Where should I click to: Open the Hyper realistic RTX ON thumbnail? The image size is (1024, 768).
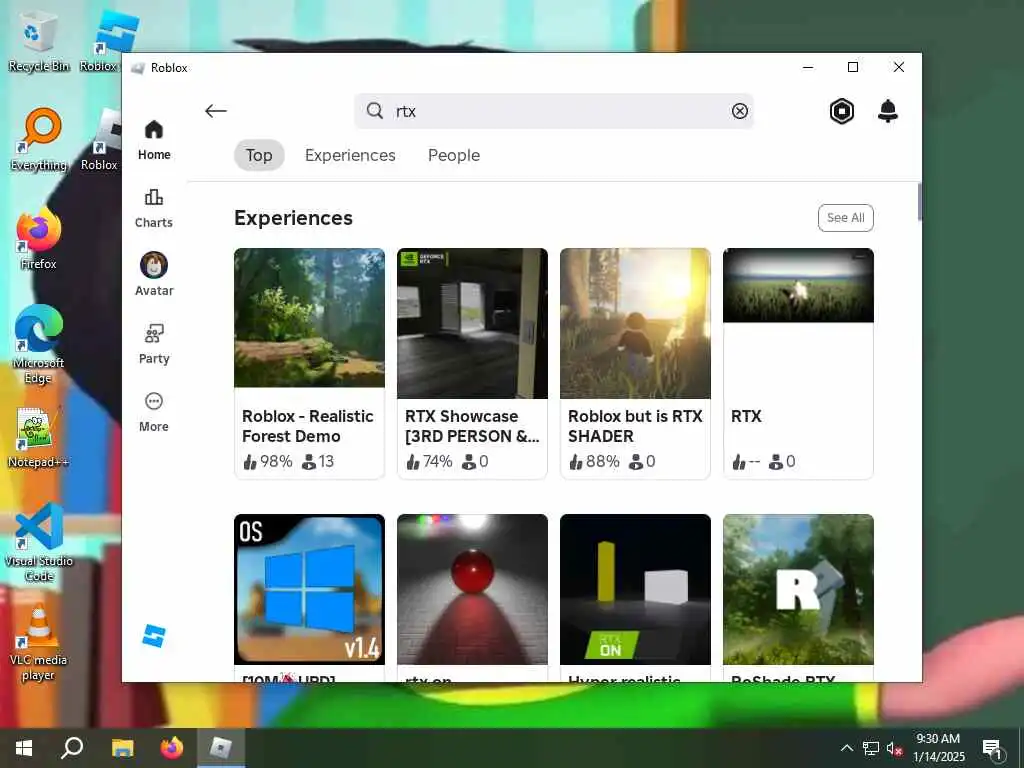(635, 589)
